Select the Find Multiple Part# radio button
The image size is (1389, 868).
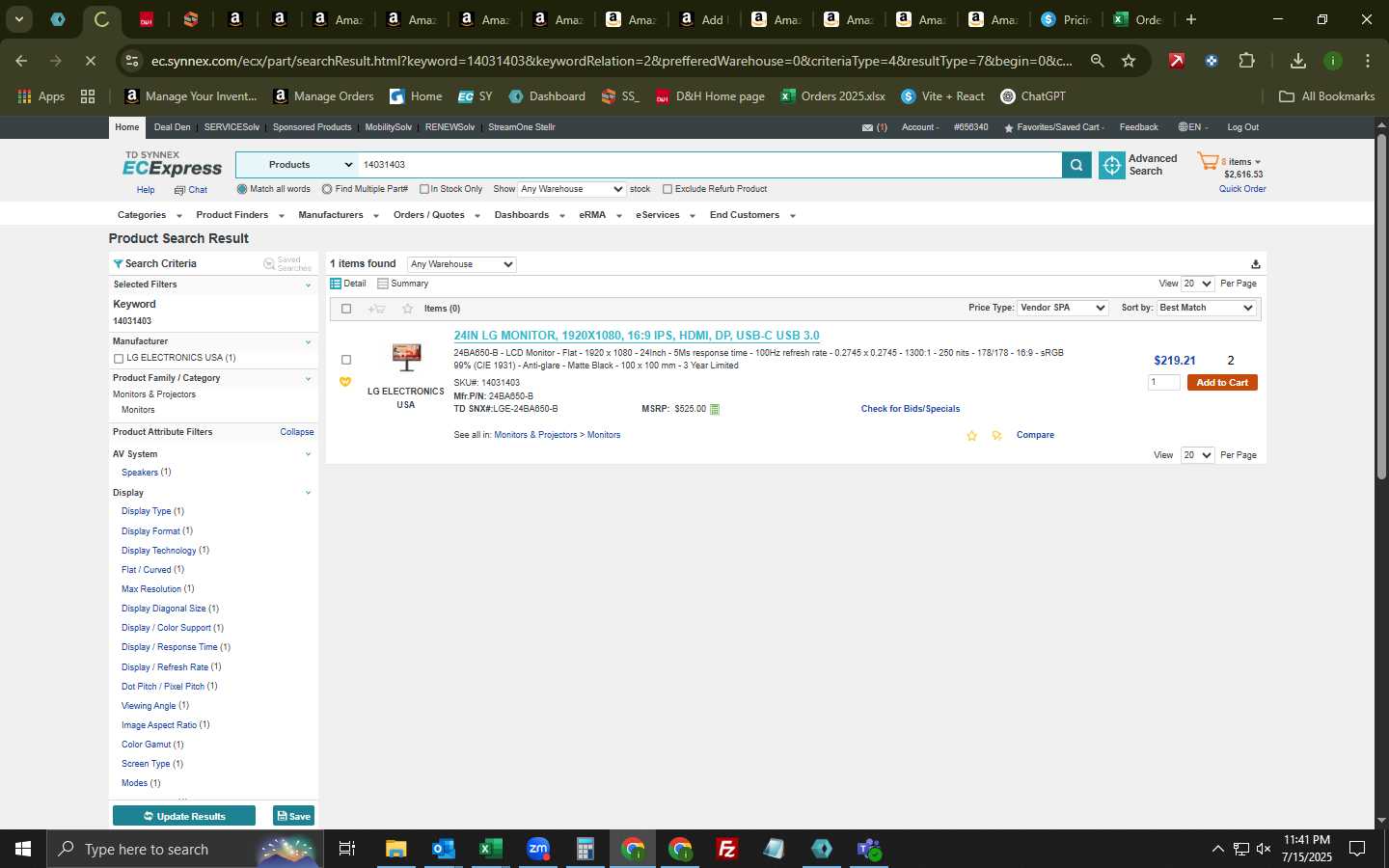[327, 189]
